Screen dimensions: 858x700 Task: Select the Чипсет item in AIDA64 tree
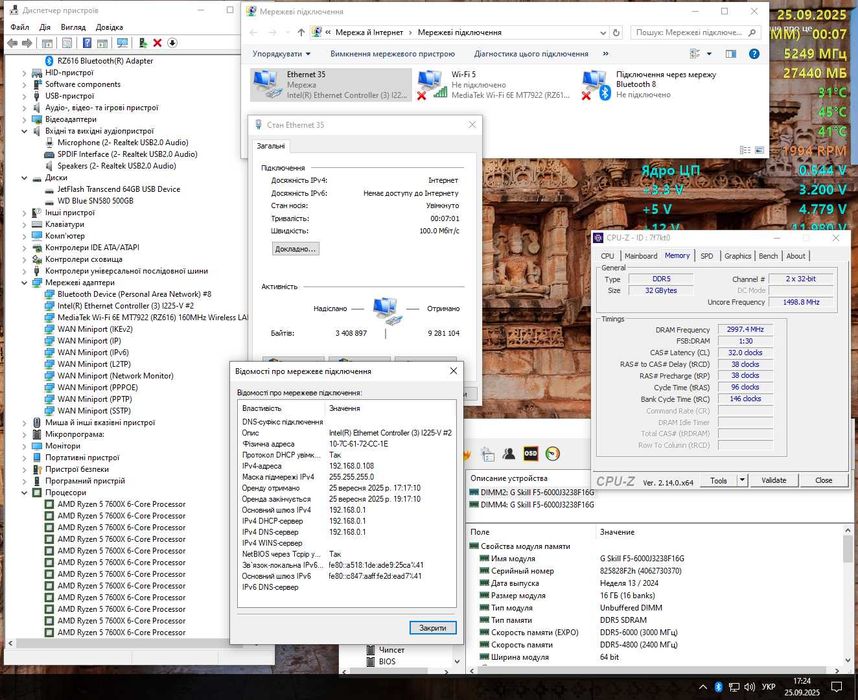(x=392, y=650)
